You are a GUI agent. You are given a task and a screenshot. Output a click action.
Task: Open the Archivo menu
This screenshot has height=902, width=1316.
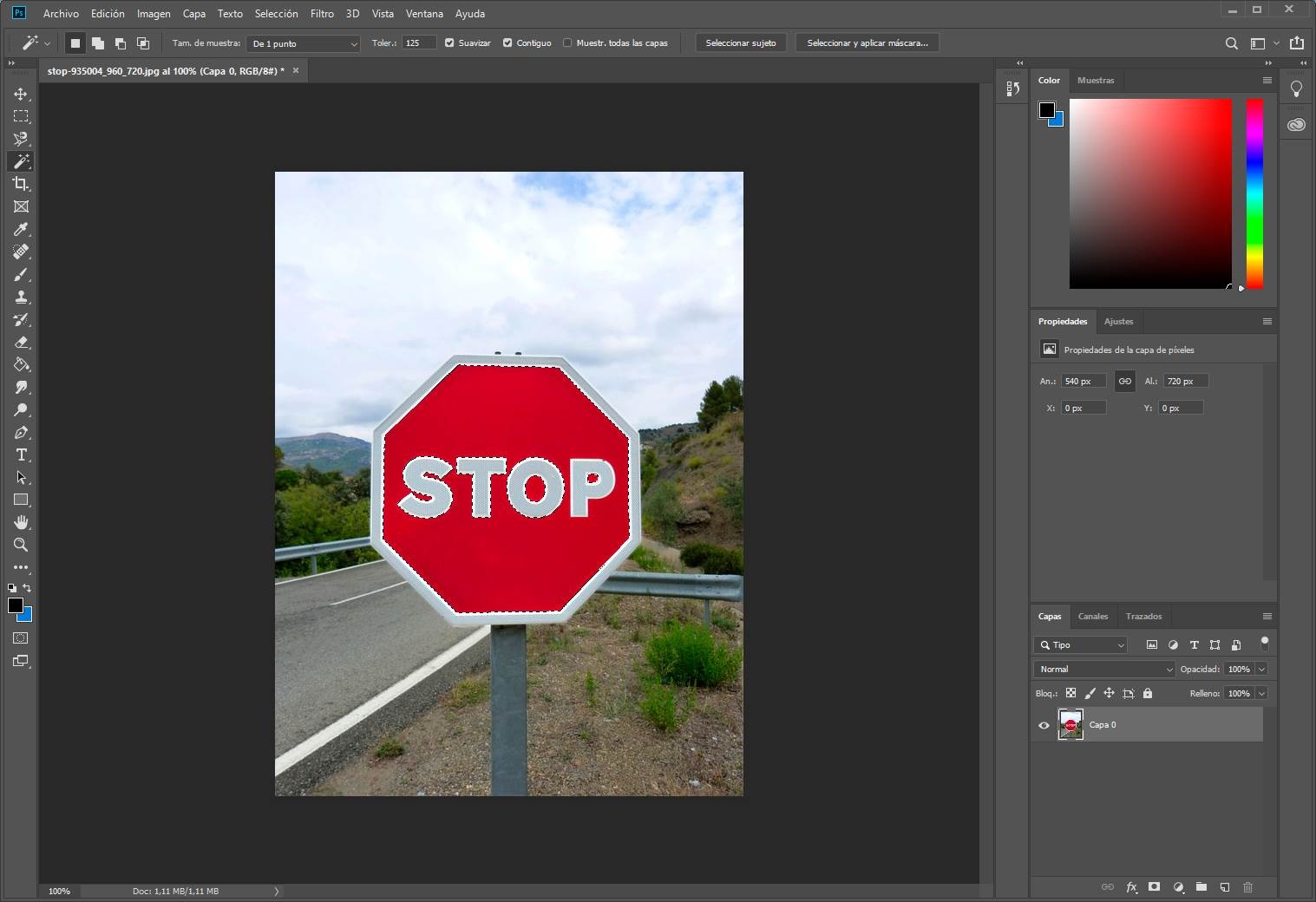coord(61,14)
